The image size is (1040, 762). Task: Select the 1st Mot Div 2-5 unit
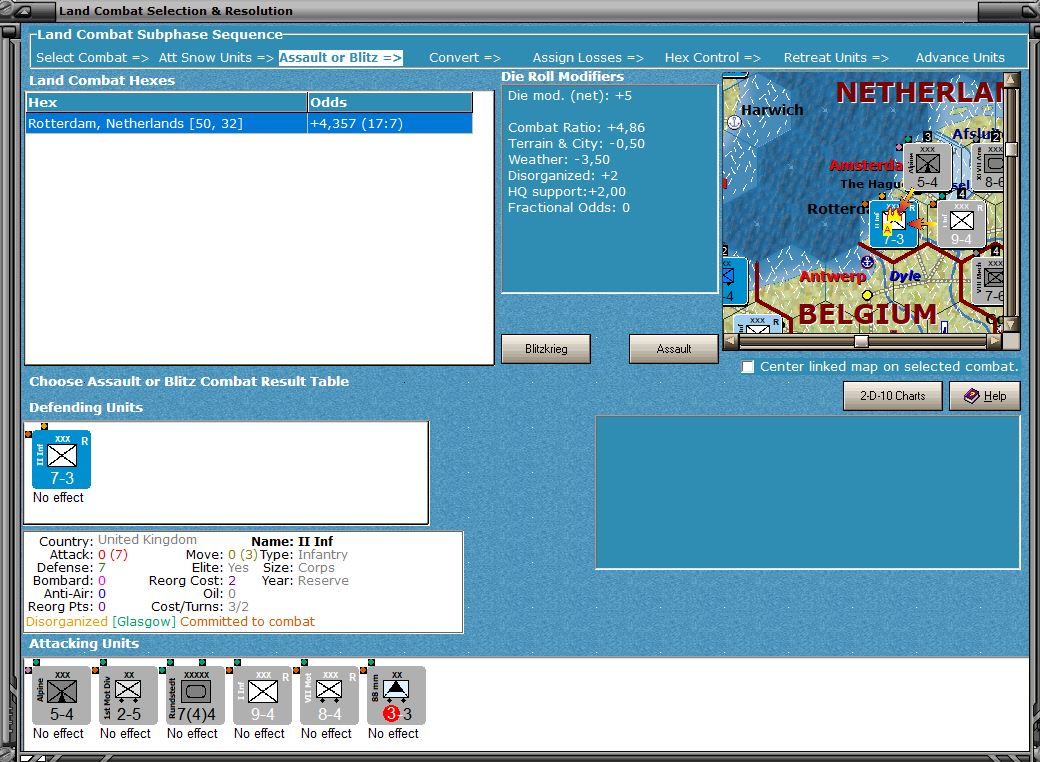tap(128, 695)
